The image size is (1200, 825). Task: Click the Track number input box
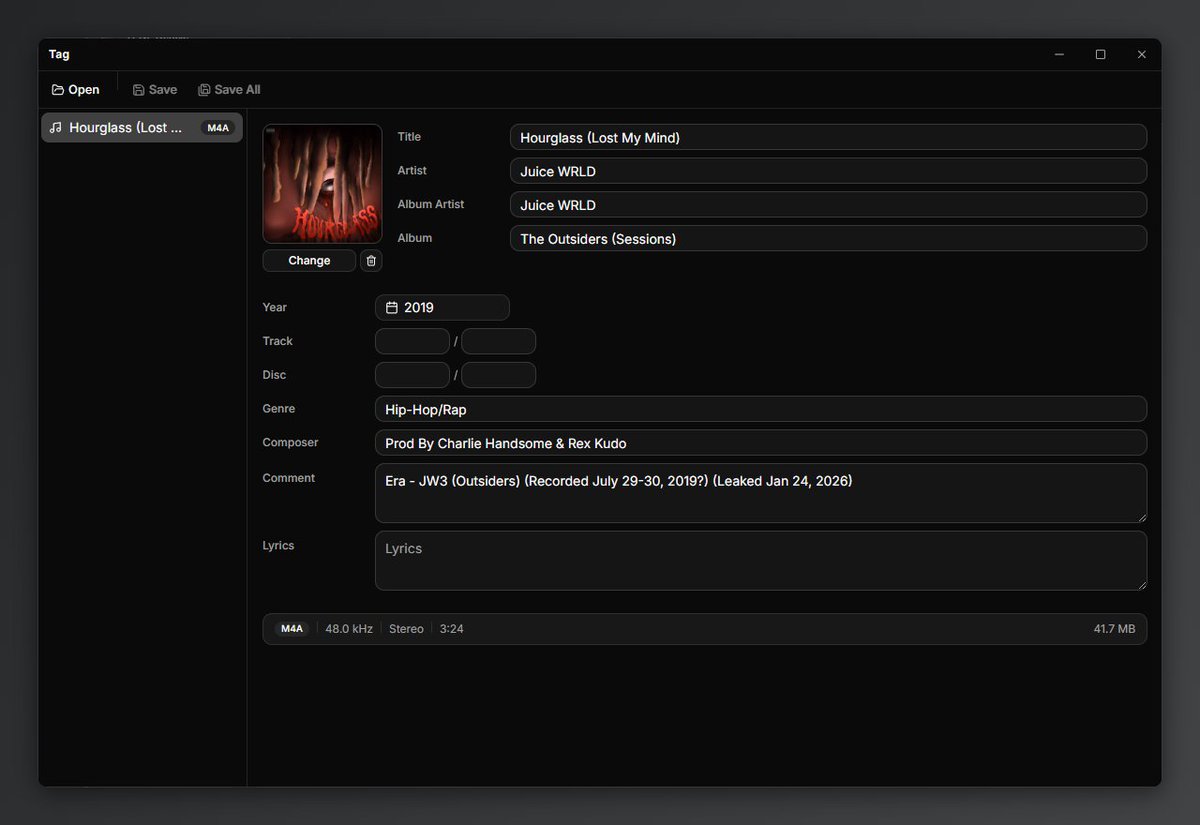coord(412,342)
